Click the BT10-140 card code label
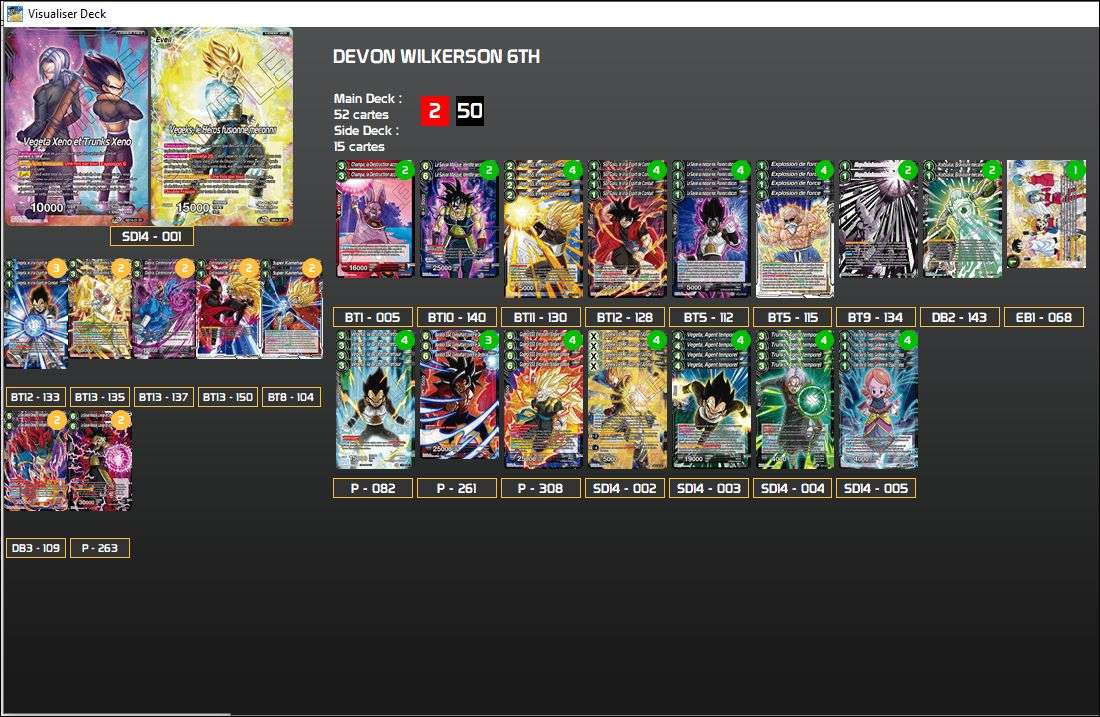1100x717 pixels. click(x=457, y=316)
